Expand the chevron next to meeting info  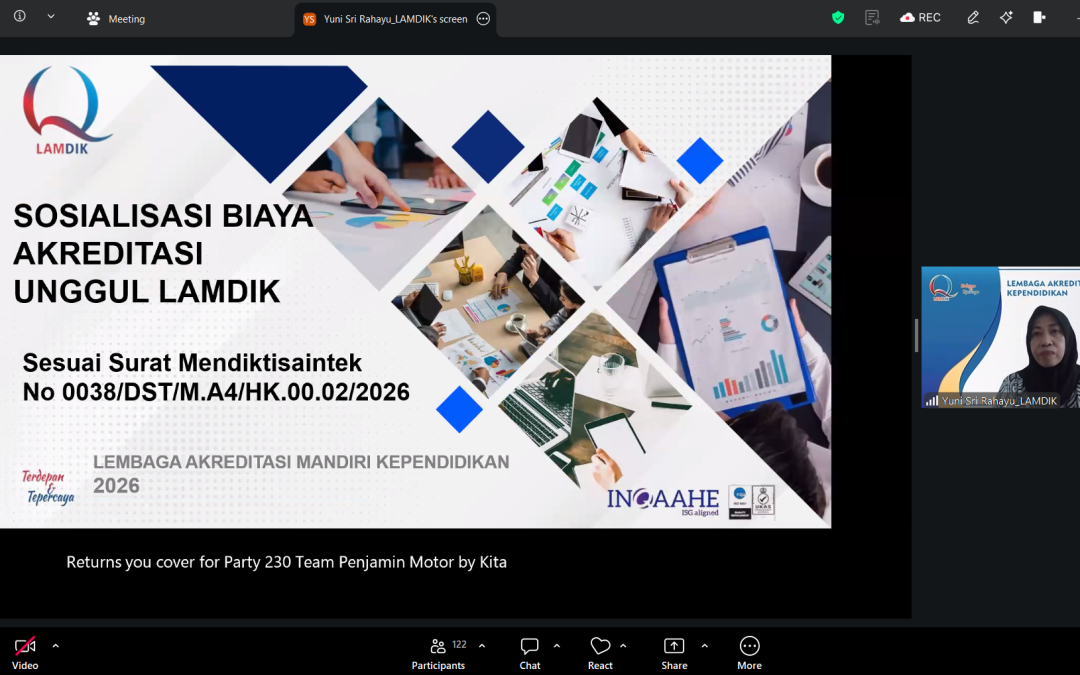click(x=51, y=17)
